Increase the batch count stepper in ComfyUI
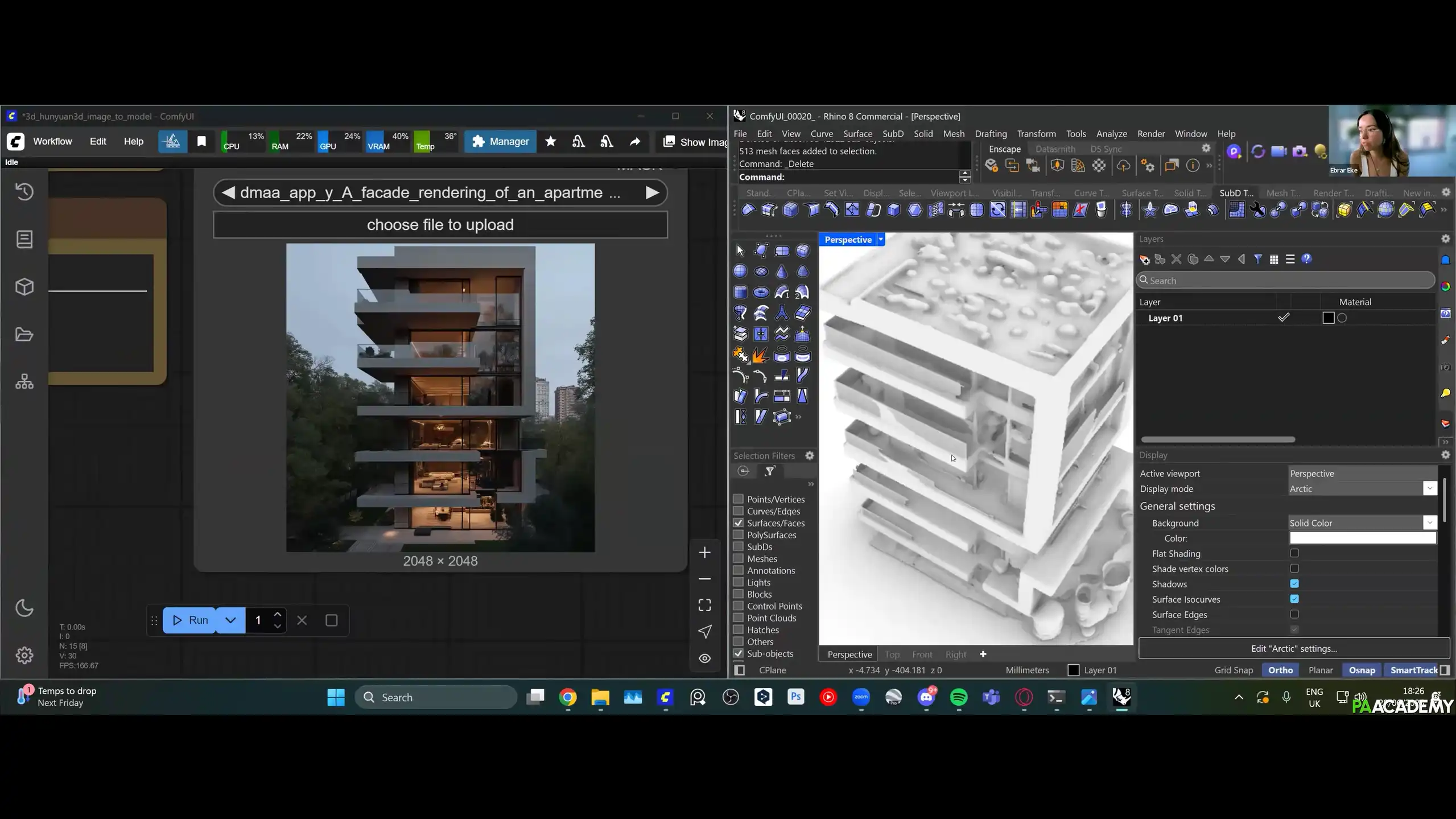 coord(278,615)
